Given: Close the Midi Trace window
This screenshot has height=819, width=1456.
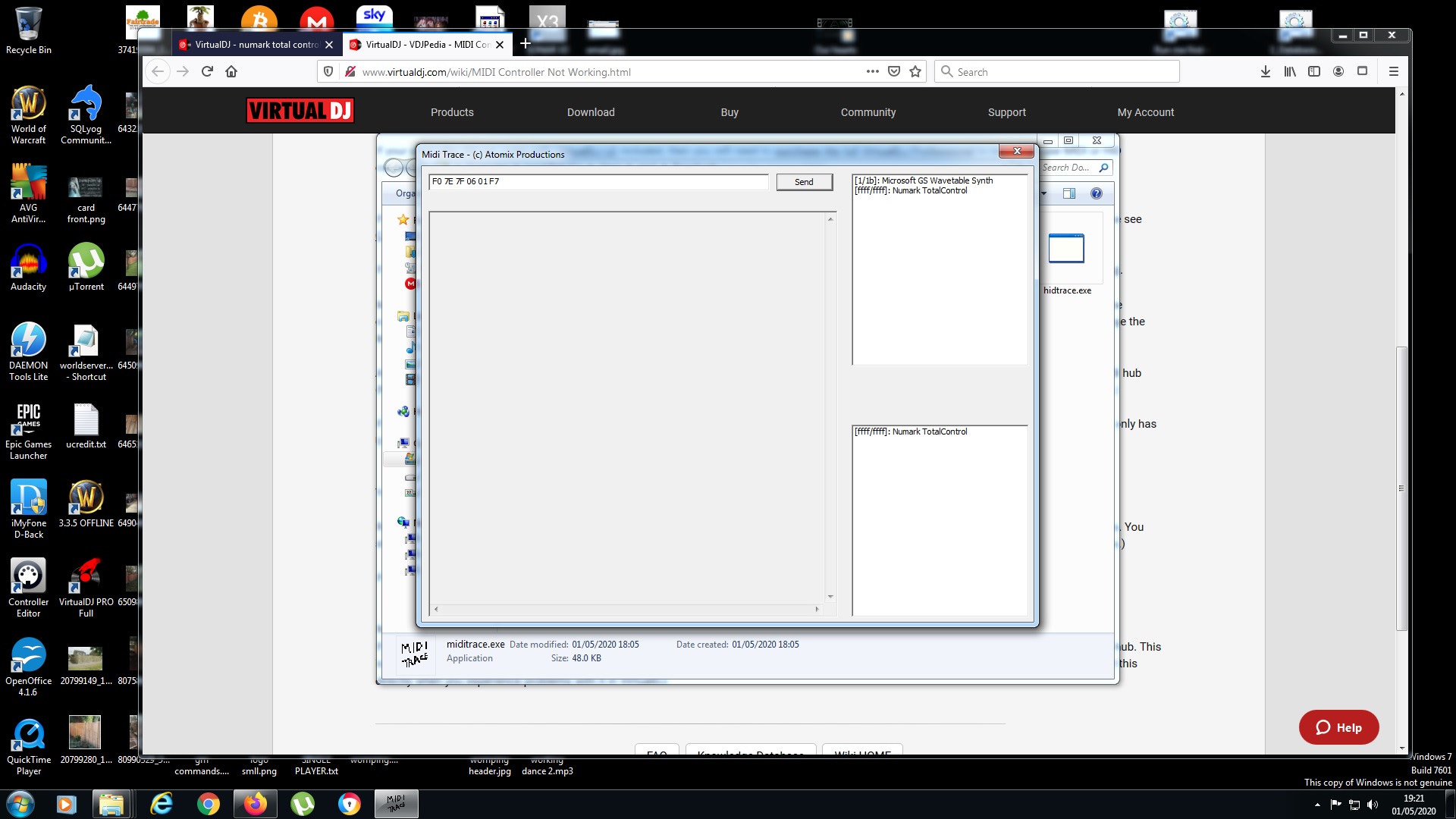Looking at the screenshot, I should point(1016,151).
